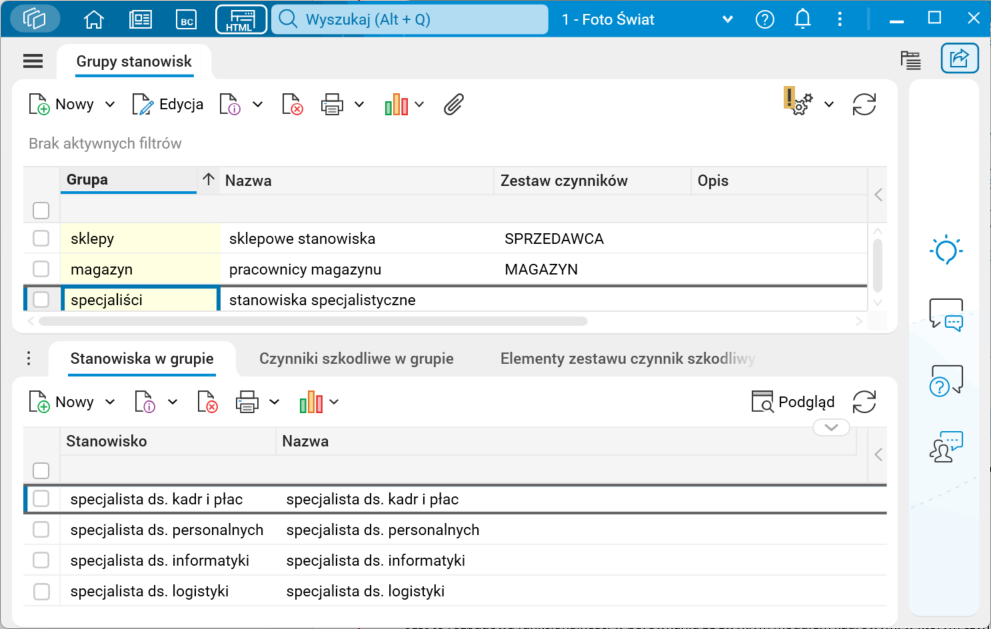
Task: Open the Edycja (edit) tool
Action: [x=167, y=103]
